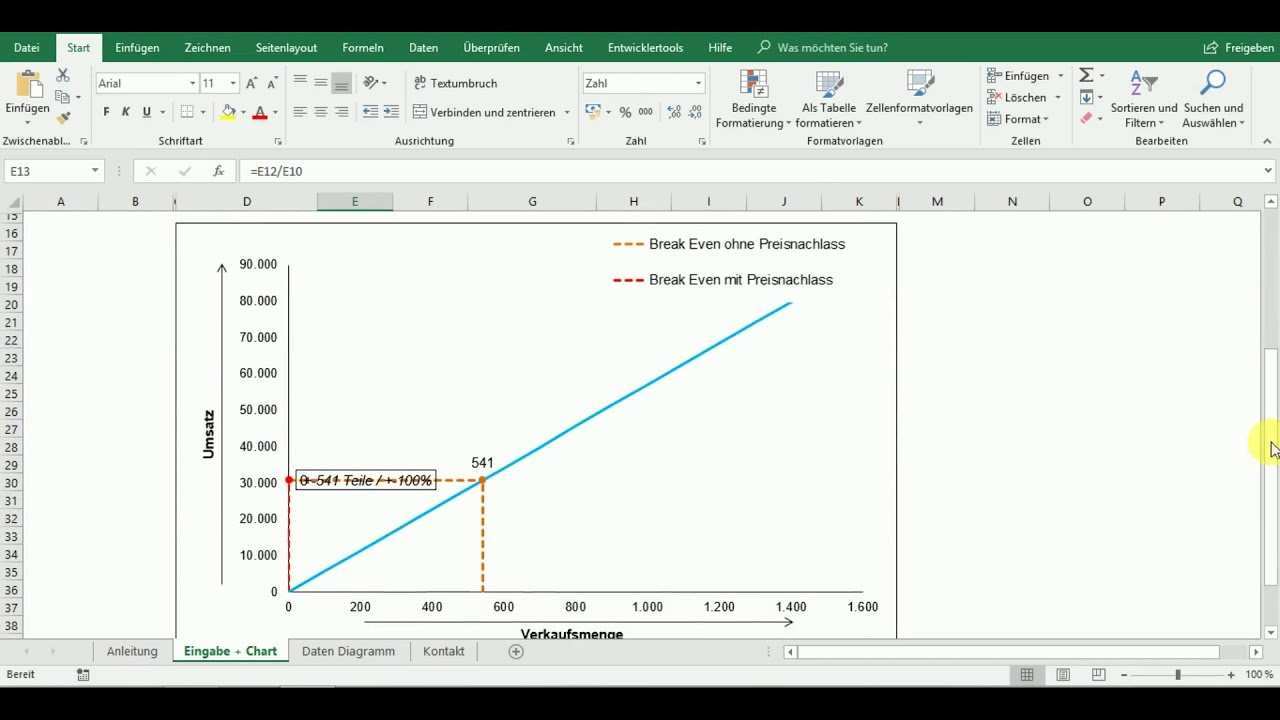Open the name box dropdown for E13
Screen dimensions: 1280x720
tap(95, 171)
